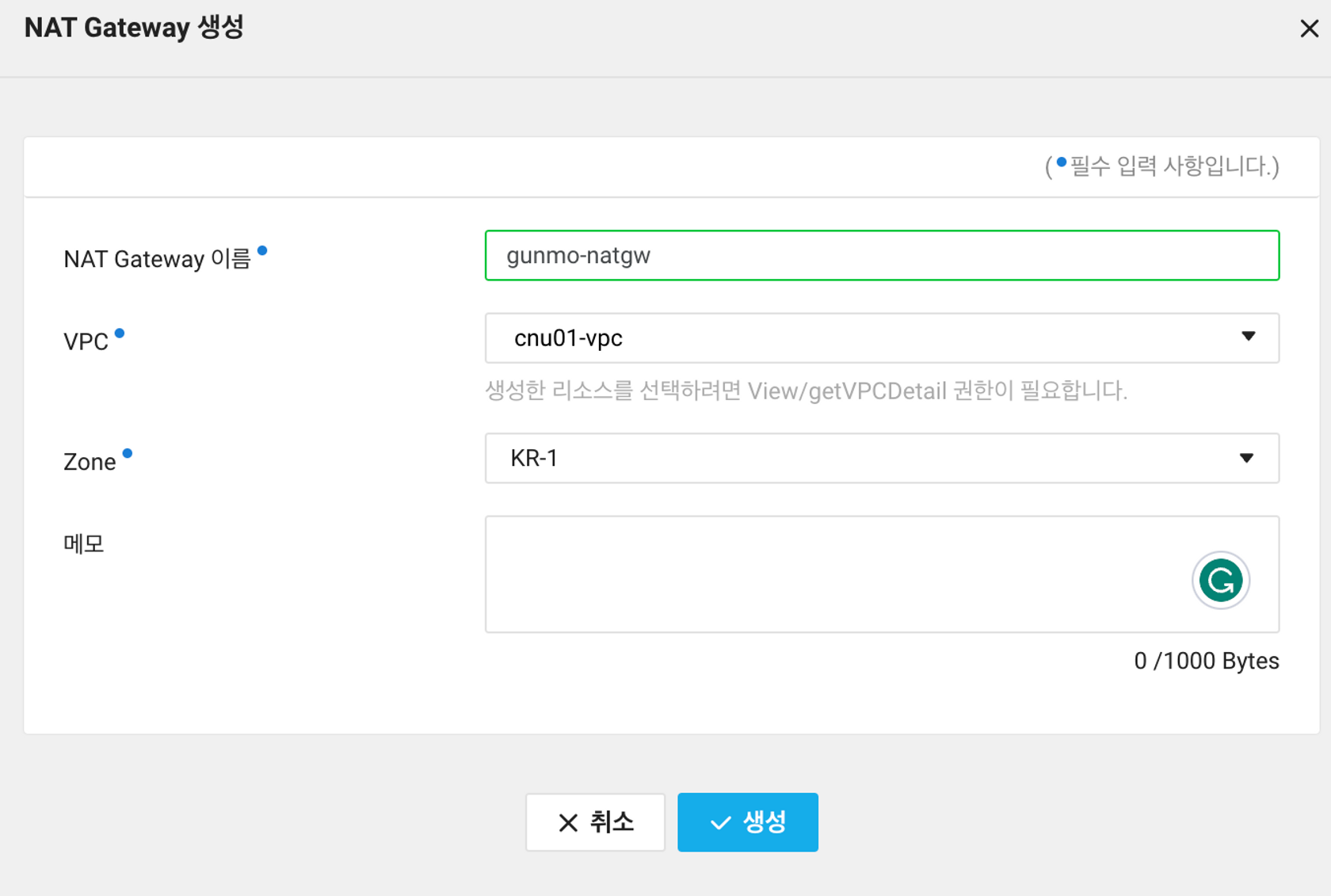Cancel creation with the 취소 button

click(595, 822)
